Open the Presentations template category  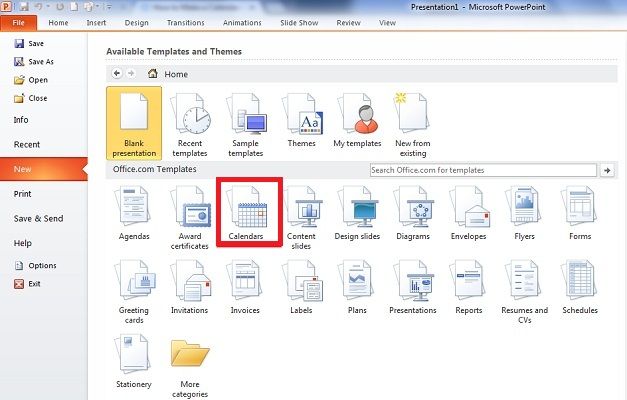coord(413,287)
